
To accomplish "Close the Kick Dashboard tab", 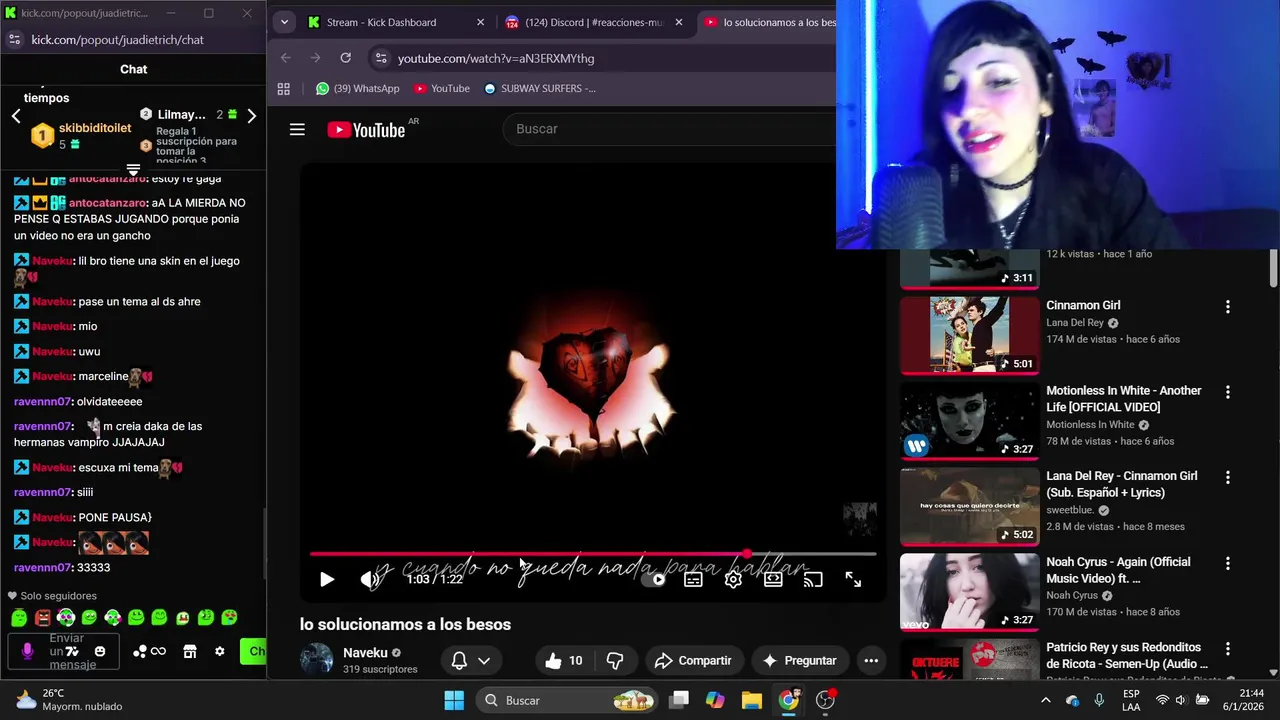I will pos(480,22).
